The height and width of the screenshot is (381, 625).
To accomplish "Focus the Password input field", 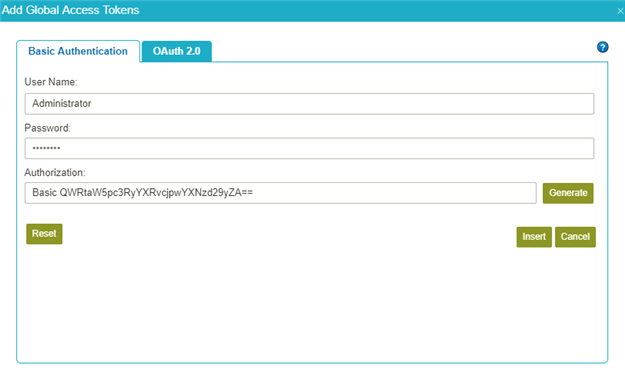I will (x=309, y=148).
